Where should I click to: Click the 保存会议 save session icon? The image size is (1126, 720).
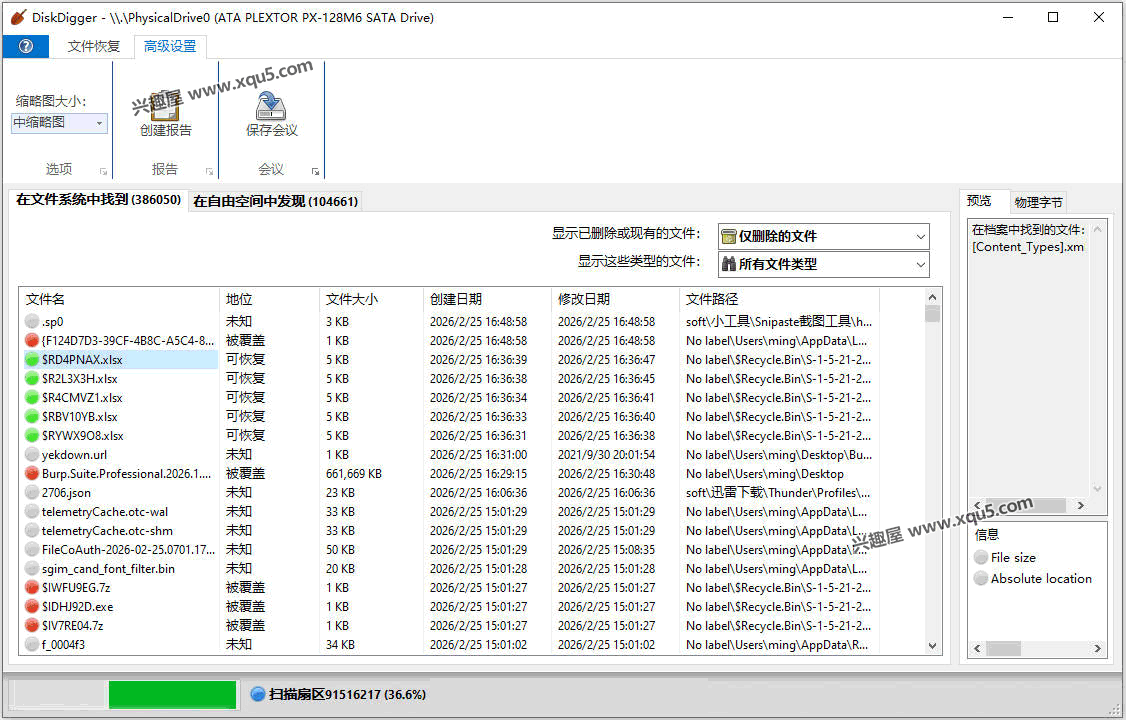(x=271, y=105)
